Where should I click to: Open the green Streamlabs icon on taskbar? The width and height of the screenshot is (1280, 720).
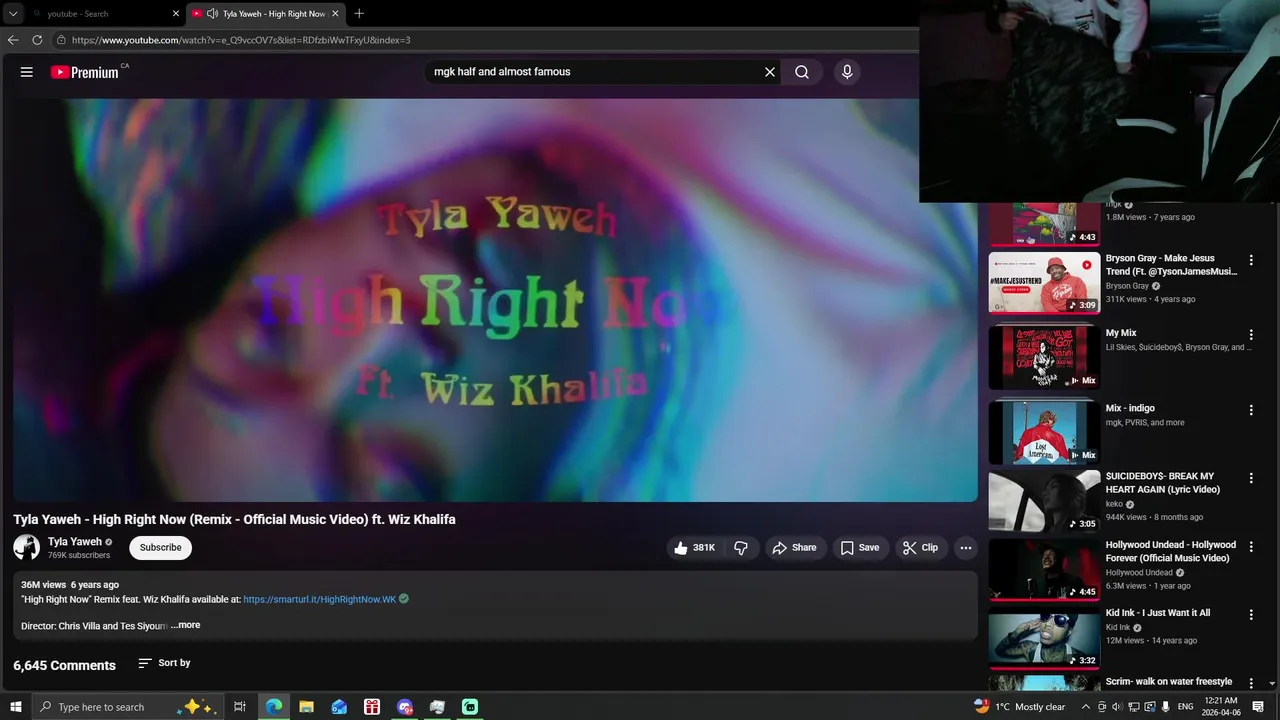coord(470,707)
